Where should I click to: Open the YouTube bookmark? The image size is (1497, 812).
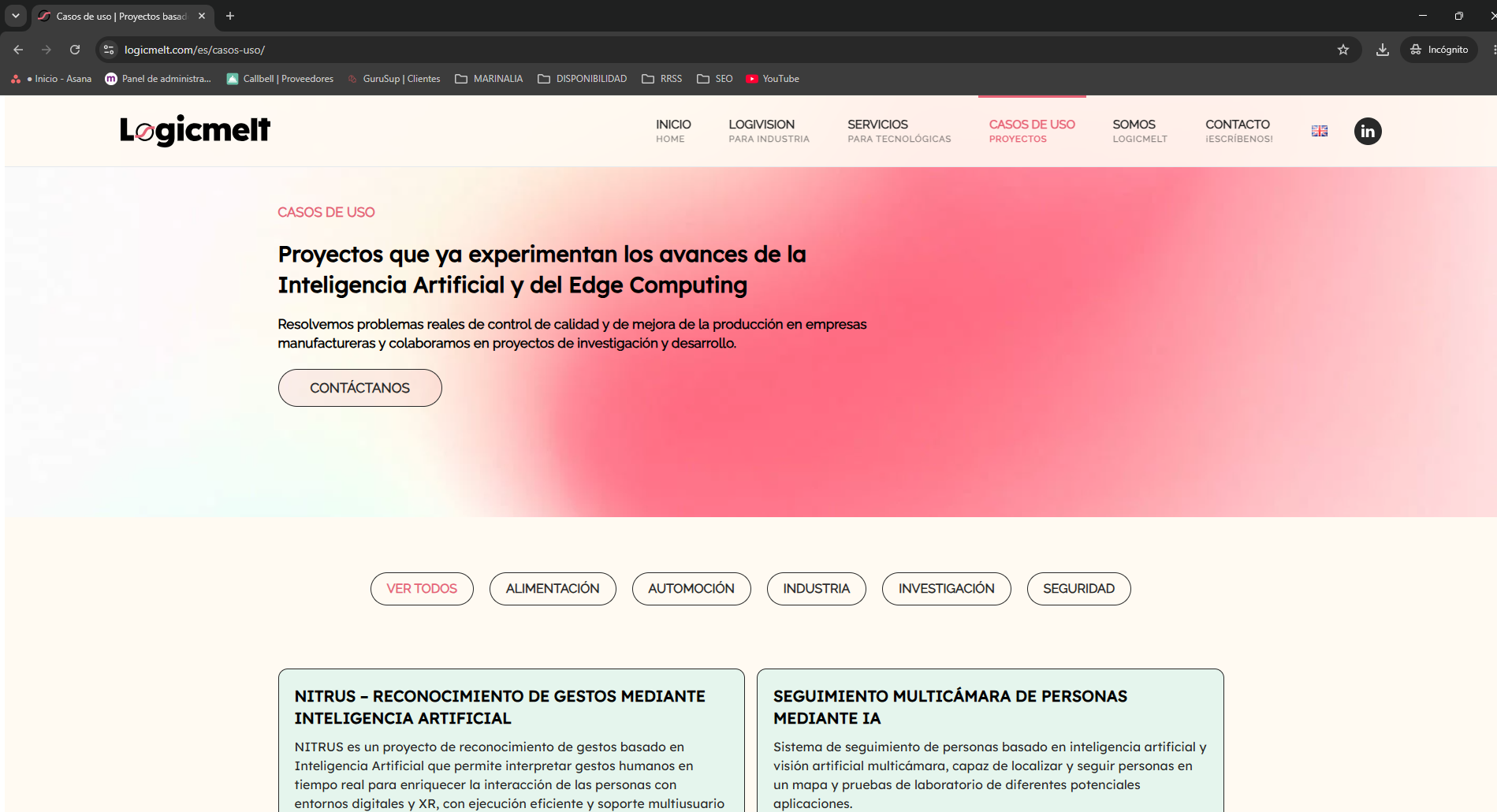pyautogui.click(x=773, y=79)
